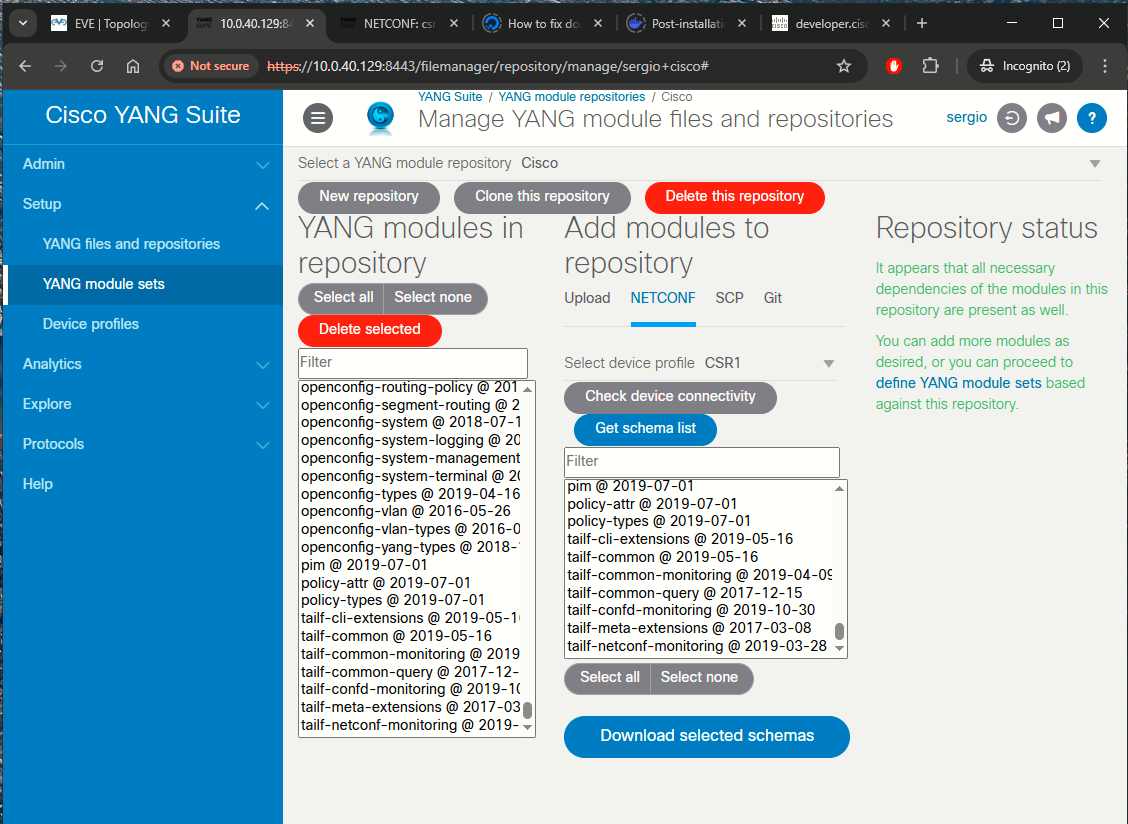Open the Incognito (2) profile indicator
This screenshot has width=1128, height=824.
tap(1024, 66)
